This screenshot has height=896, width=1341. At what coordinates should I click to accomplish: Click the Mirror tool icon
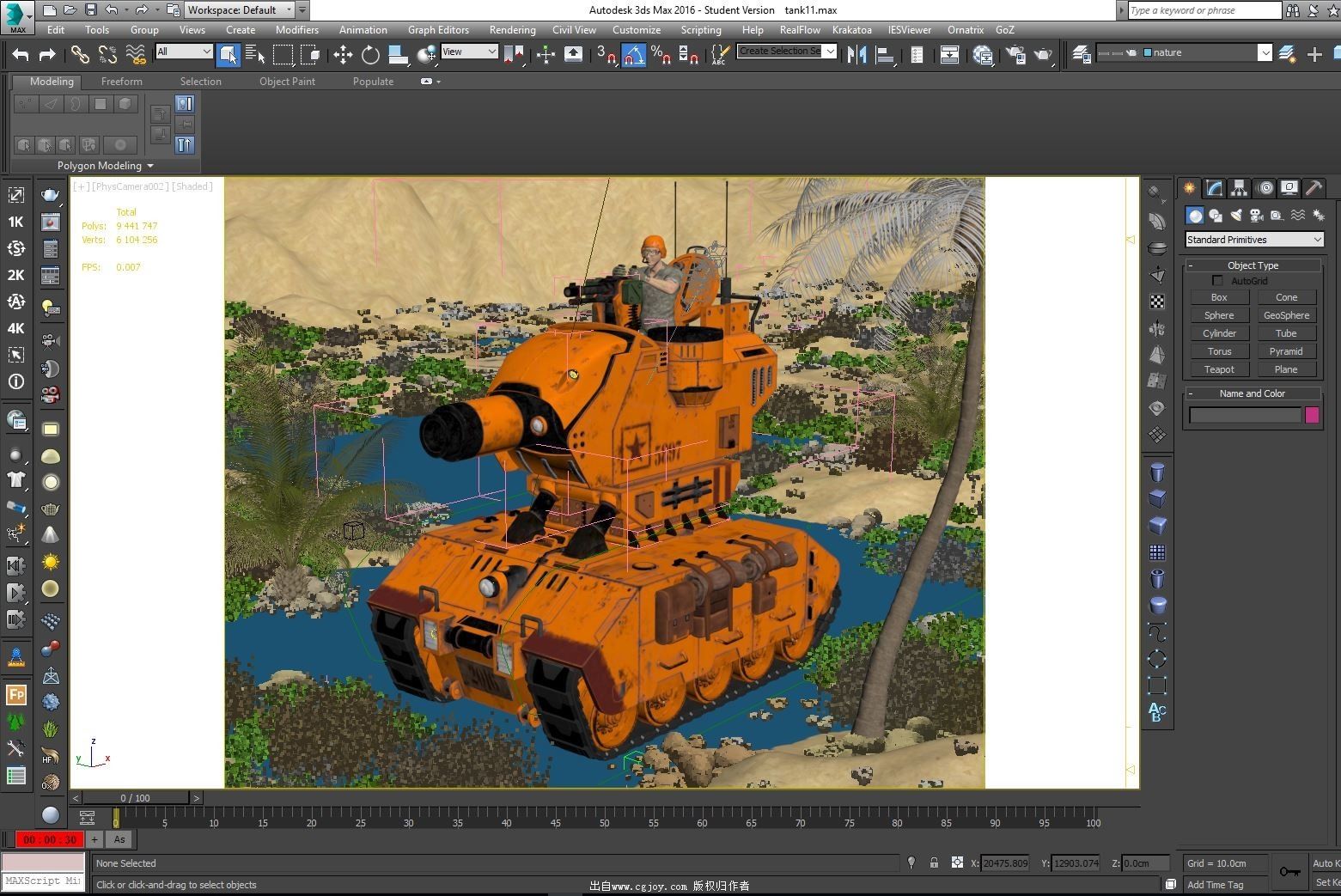pyautogui.click(x=856, y=54)
